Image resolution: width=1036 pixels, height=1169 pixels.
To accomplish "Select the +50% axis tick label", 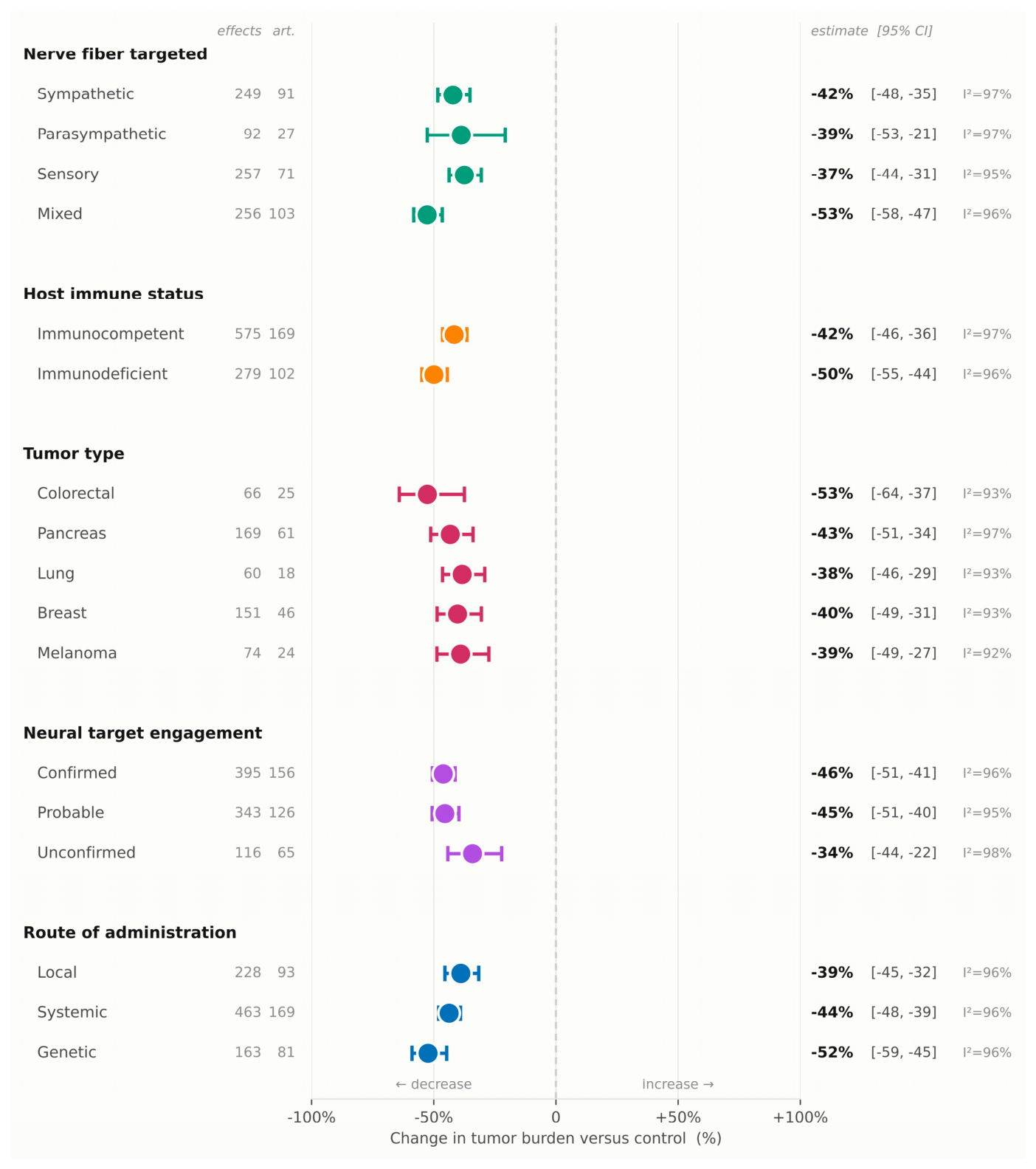I will click(x=678, y=1117).
